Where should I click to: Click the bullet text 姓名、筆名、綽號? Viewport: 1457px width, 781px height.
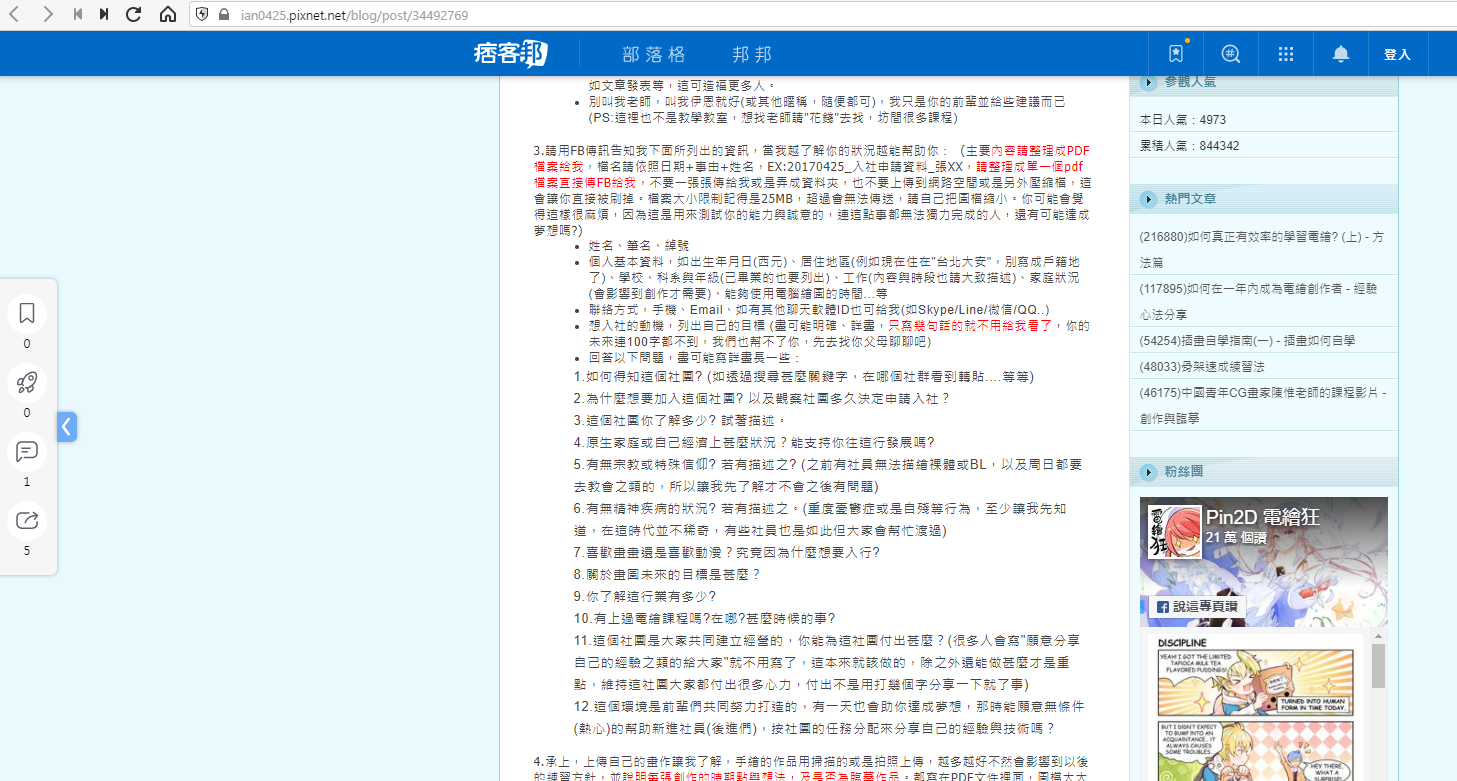click(638, 245)
